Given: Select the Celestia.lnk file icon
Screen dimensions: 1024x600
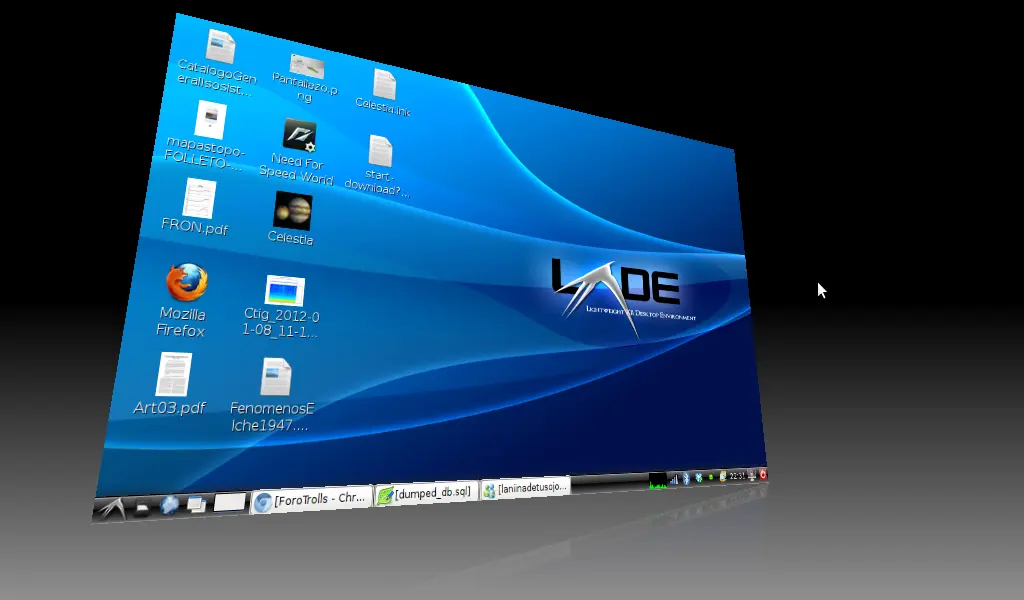Looking at the screenshot, I should [x=385, y=85].
